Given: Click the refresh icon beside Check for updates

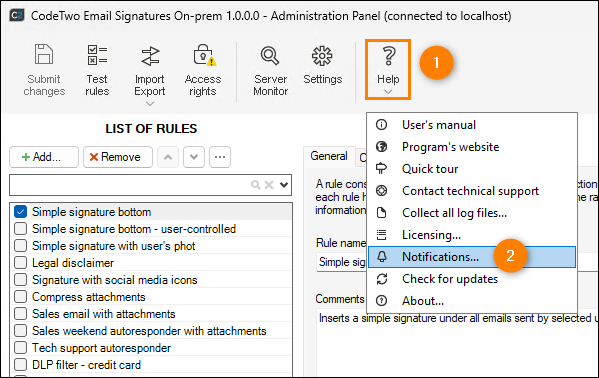Looking at the screenshot, I should click(382, 279).
